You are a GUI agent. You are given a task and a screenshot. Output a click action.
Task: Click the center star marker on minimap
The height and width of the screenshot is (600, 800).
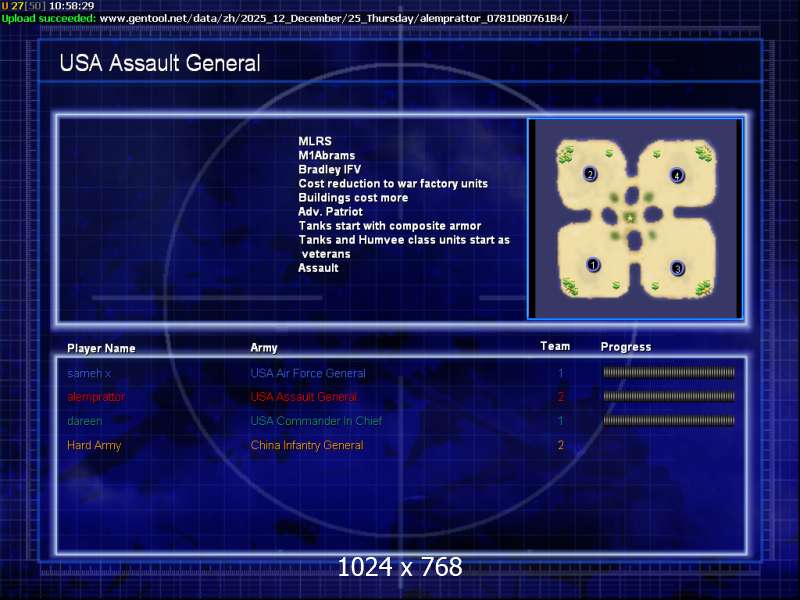pos(630,218)
